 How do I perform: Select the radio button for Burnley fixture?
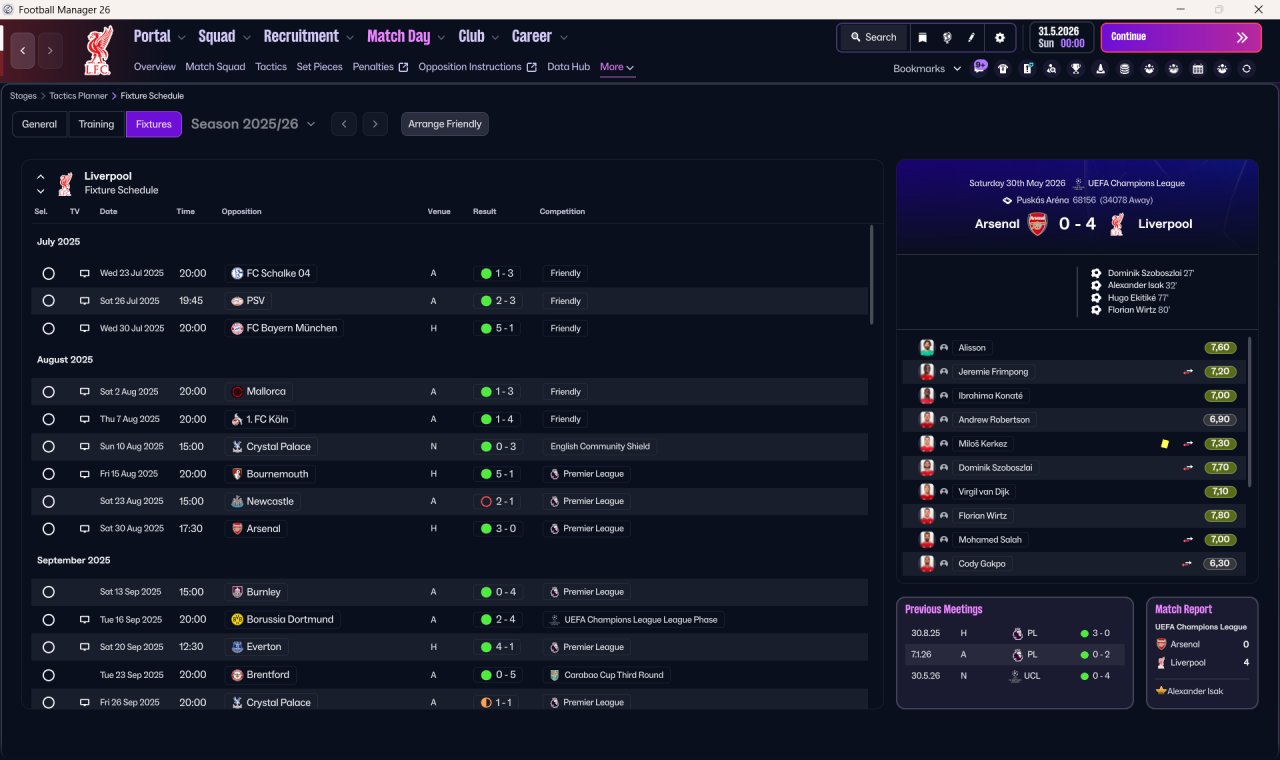coord(48,592)
